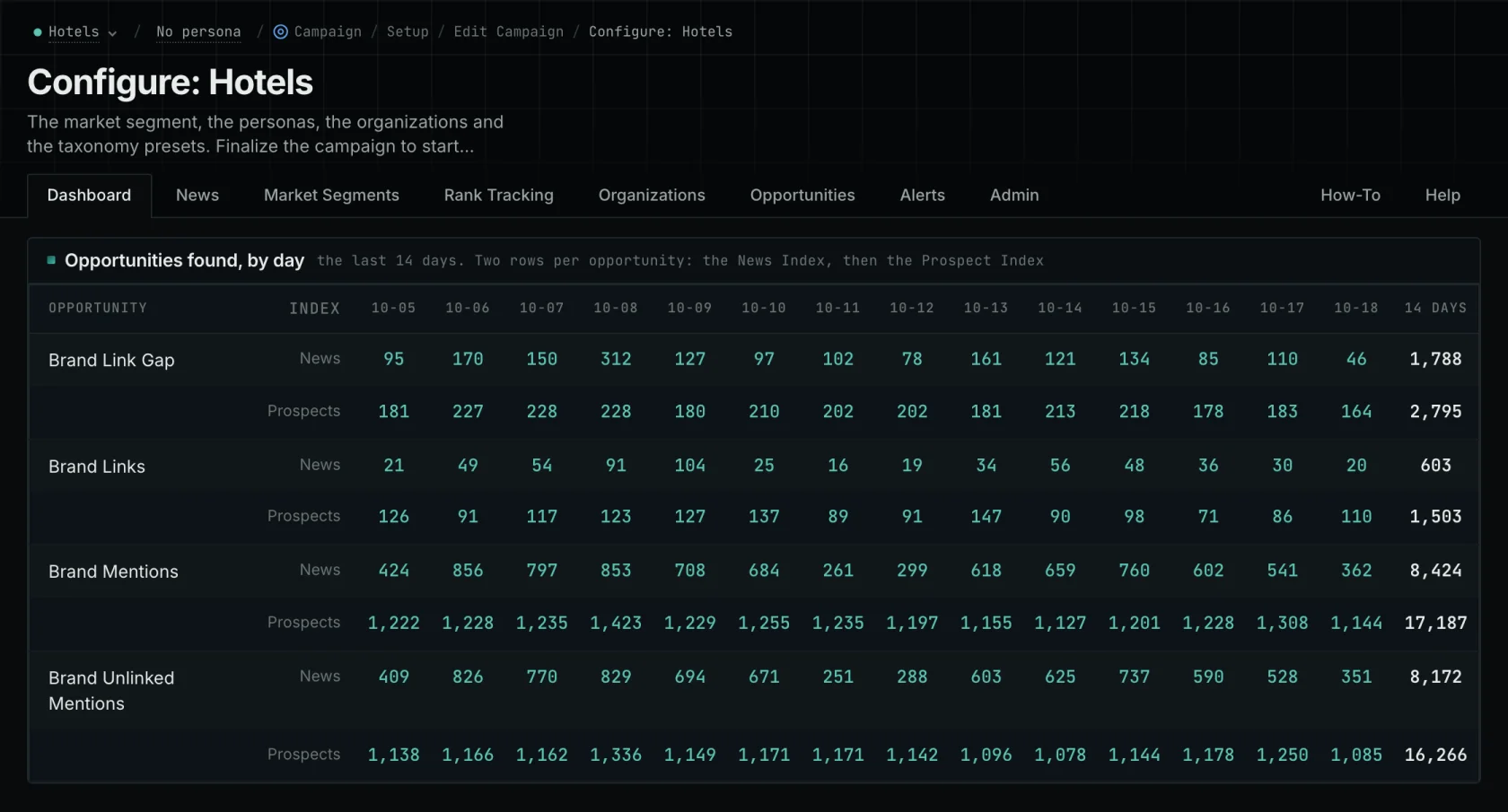
Task: Click the 10-05 date column header
Action: pos(394,308)
